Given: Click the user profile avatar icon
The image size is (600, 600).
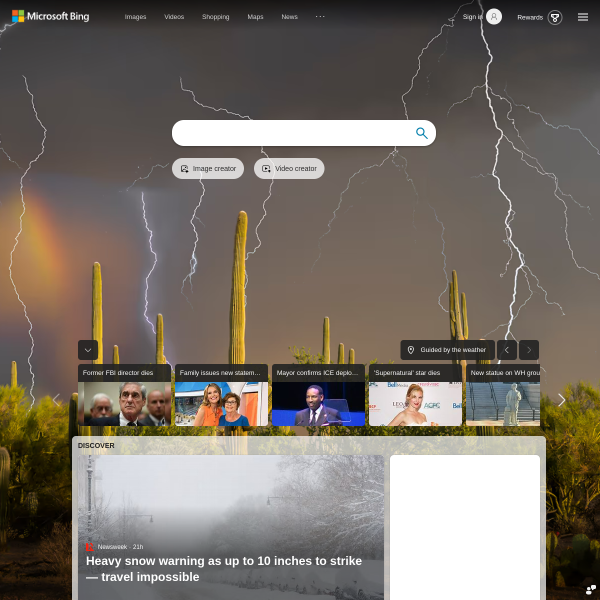Looking at the screenshot, I should click(x=494, y=17).
